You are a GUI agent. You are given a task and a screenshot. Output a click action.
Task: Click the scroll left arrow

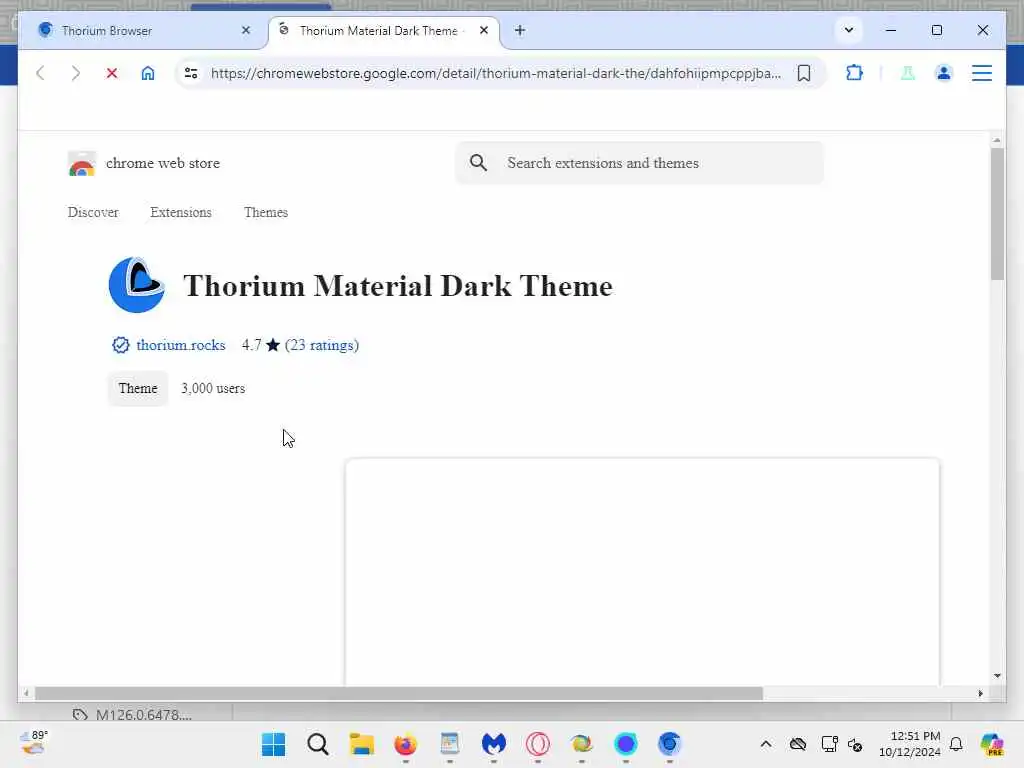pyautogui.click(x=25, y=694)
